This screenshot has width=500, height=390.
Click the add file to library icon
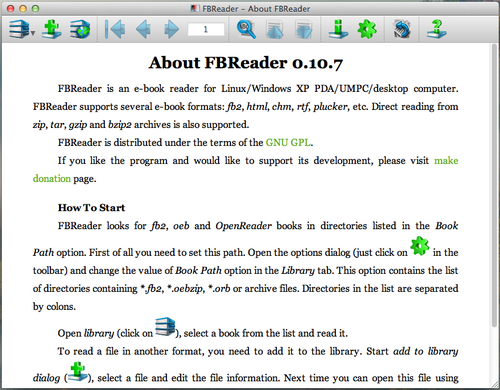(51, 29)
